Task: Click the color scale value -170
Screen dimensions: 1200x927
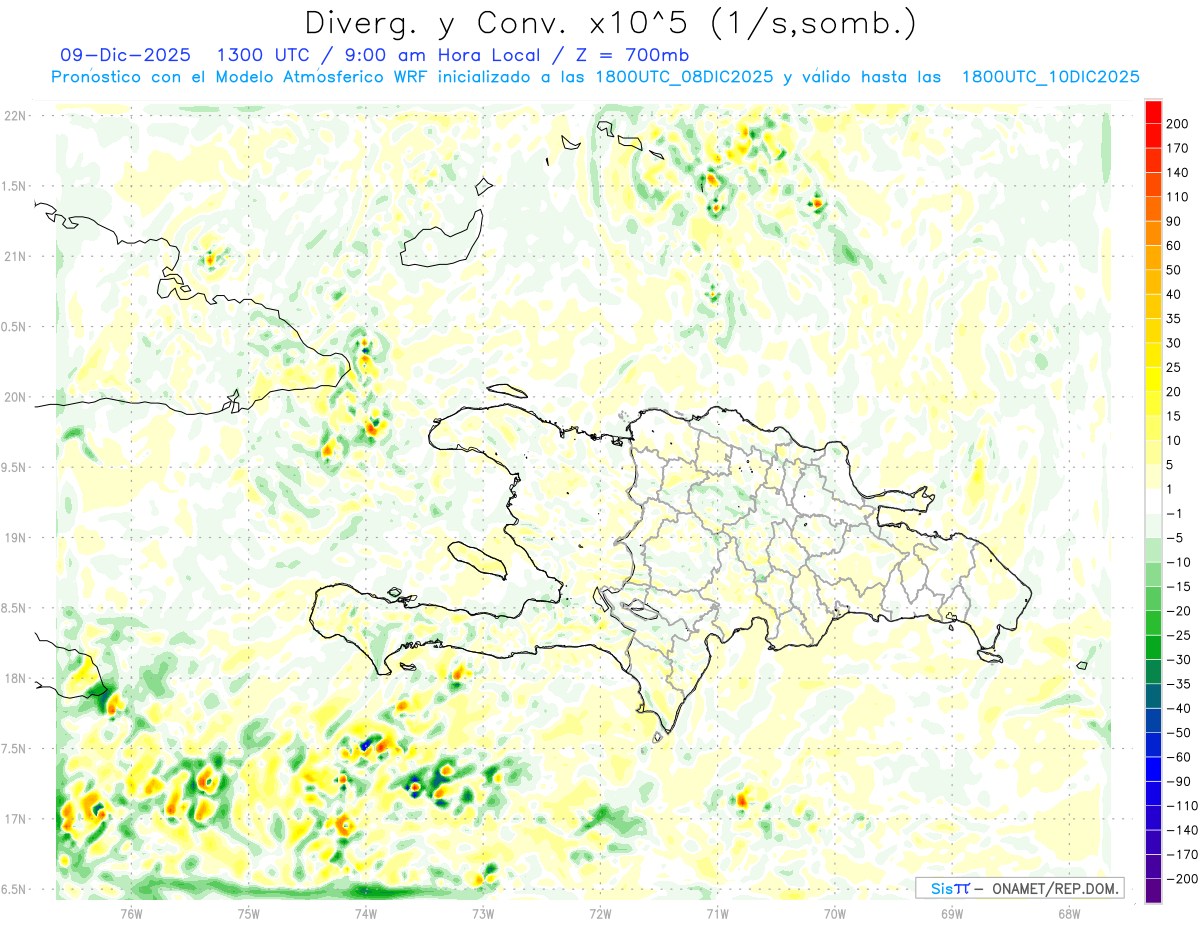Action: pyautogui.click(x=1184, y=854)
